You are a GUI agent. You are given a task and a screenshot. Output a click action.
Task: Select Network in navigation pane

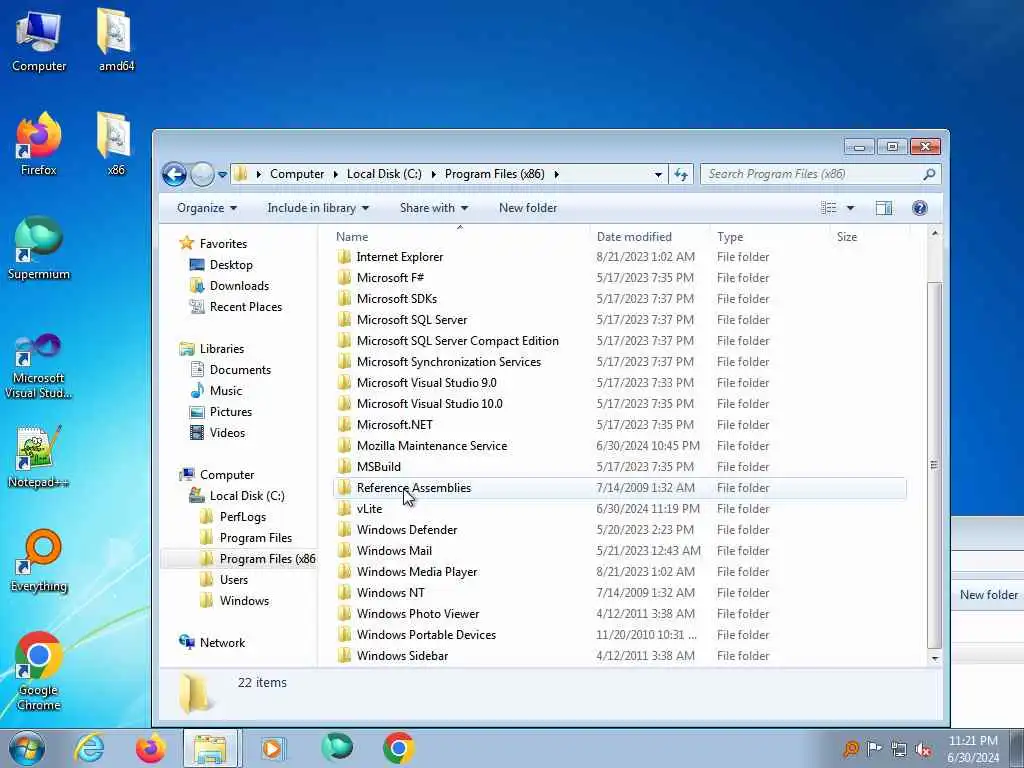(x=222, y=643)
